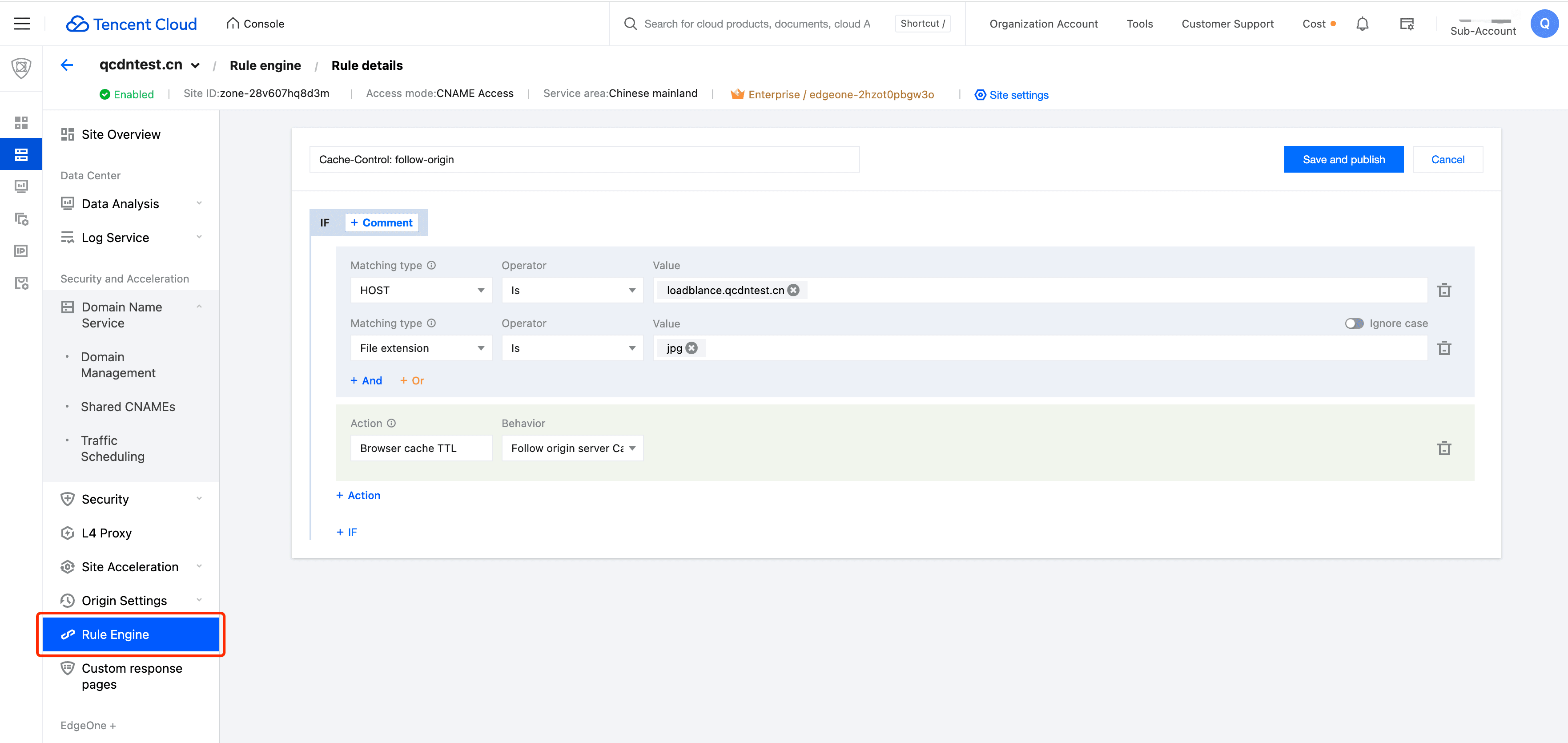Delete the Browser cache TTL action
This screenshot has height=743, width=1568.
click(x=1444, y=448)
